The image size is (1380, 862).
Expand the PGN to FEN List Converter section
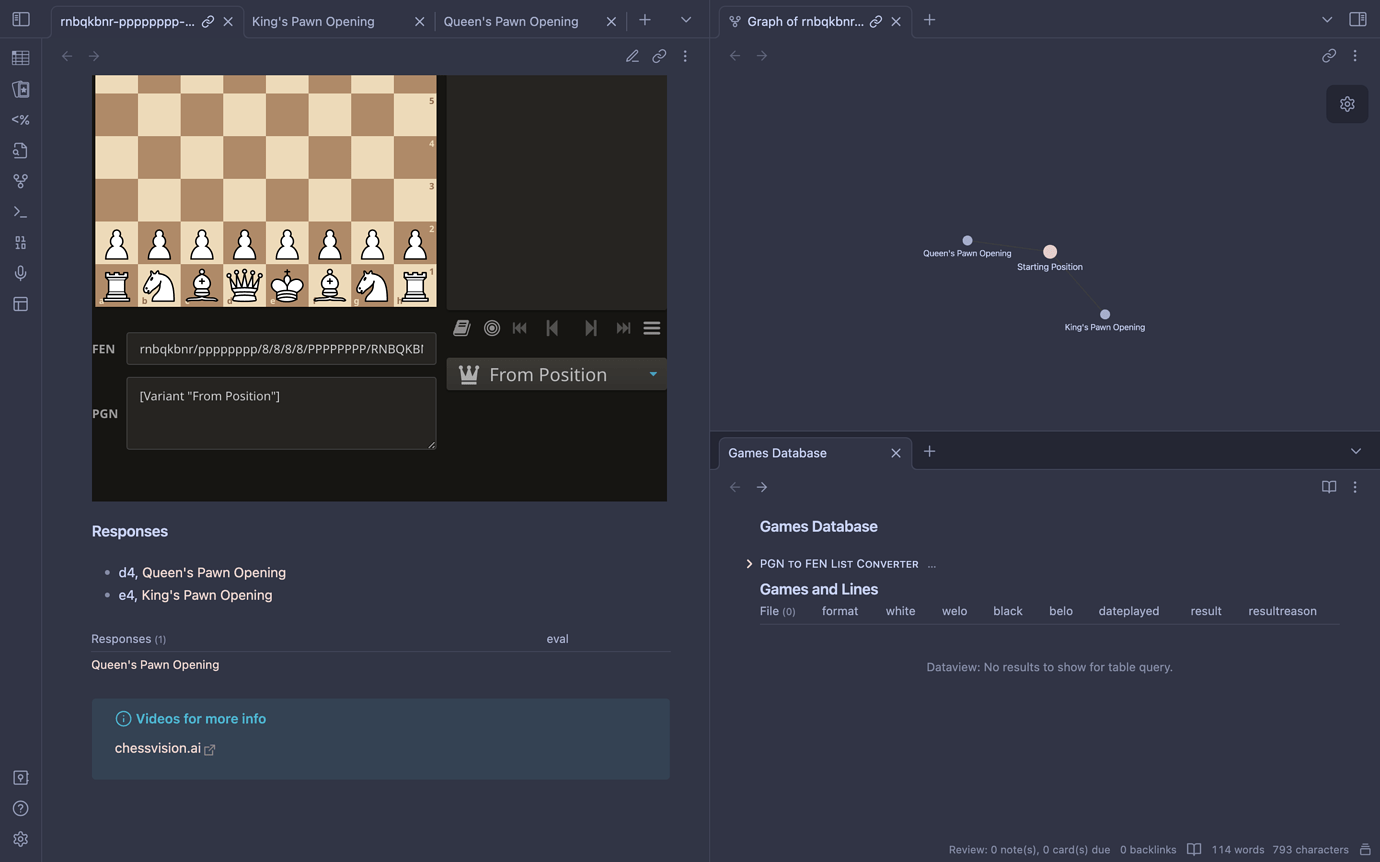click(749, 563)
